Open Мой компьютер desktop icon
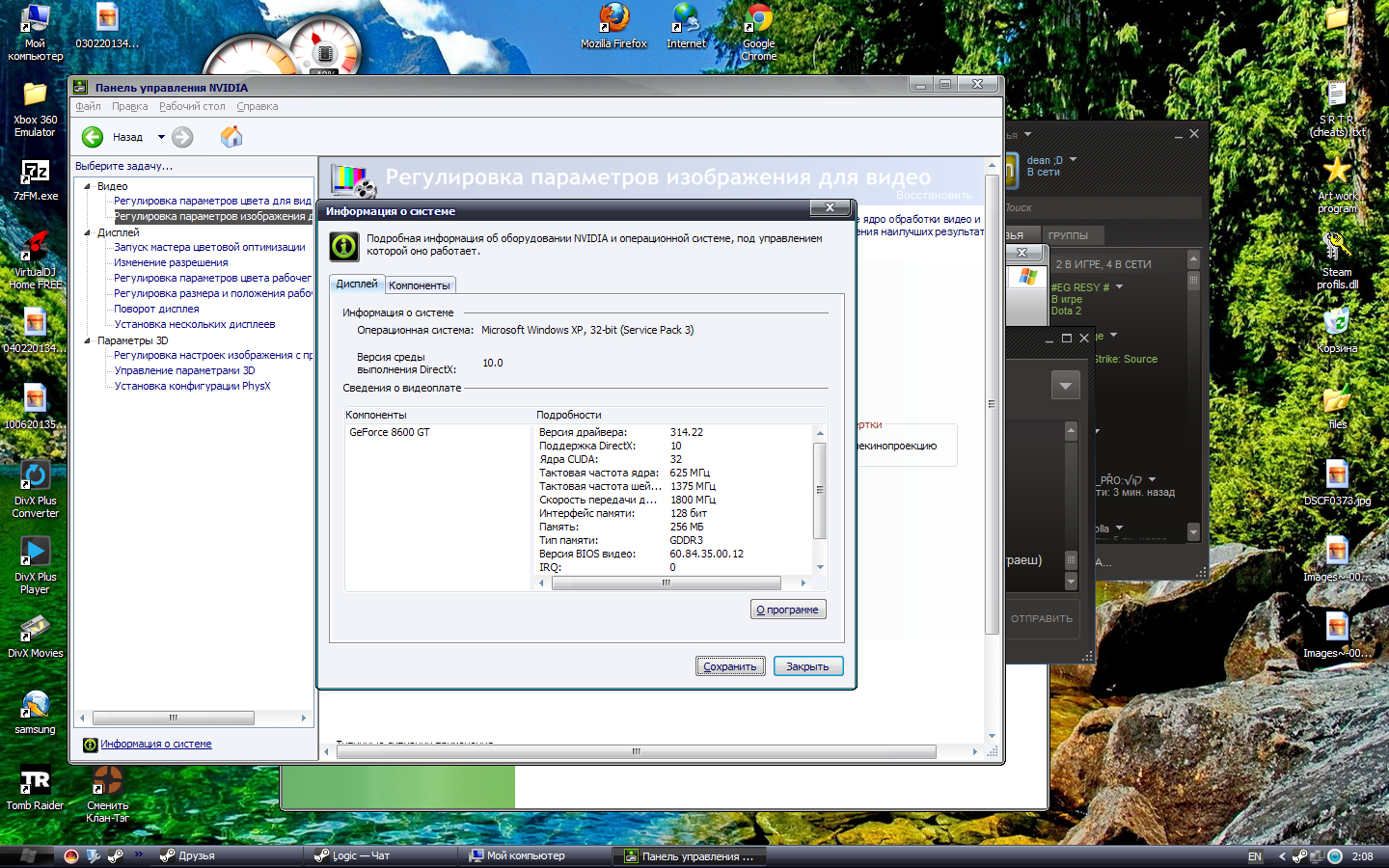1389x868 pixels. (35, 33)
